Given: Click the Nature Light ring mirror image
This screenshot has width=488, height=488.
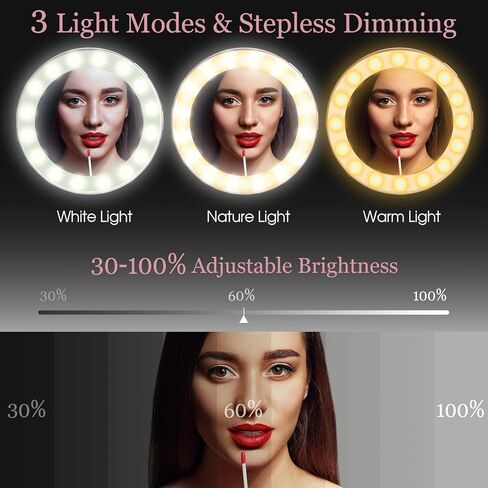Looking at the screenshot, I should [245, 121].
